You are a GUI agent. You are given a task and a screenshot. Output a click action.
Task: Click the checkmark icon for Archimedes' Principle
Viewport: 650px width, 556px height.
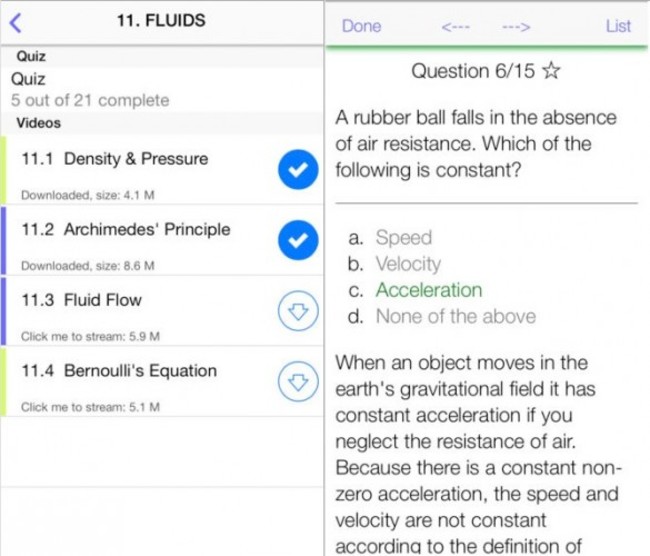297,240
